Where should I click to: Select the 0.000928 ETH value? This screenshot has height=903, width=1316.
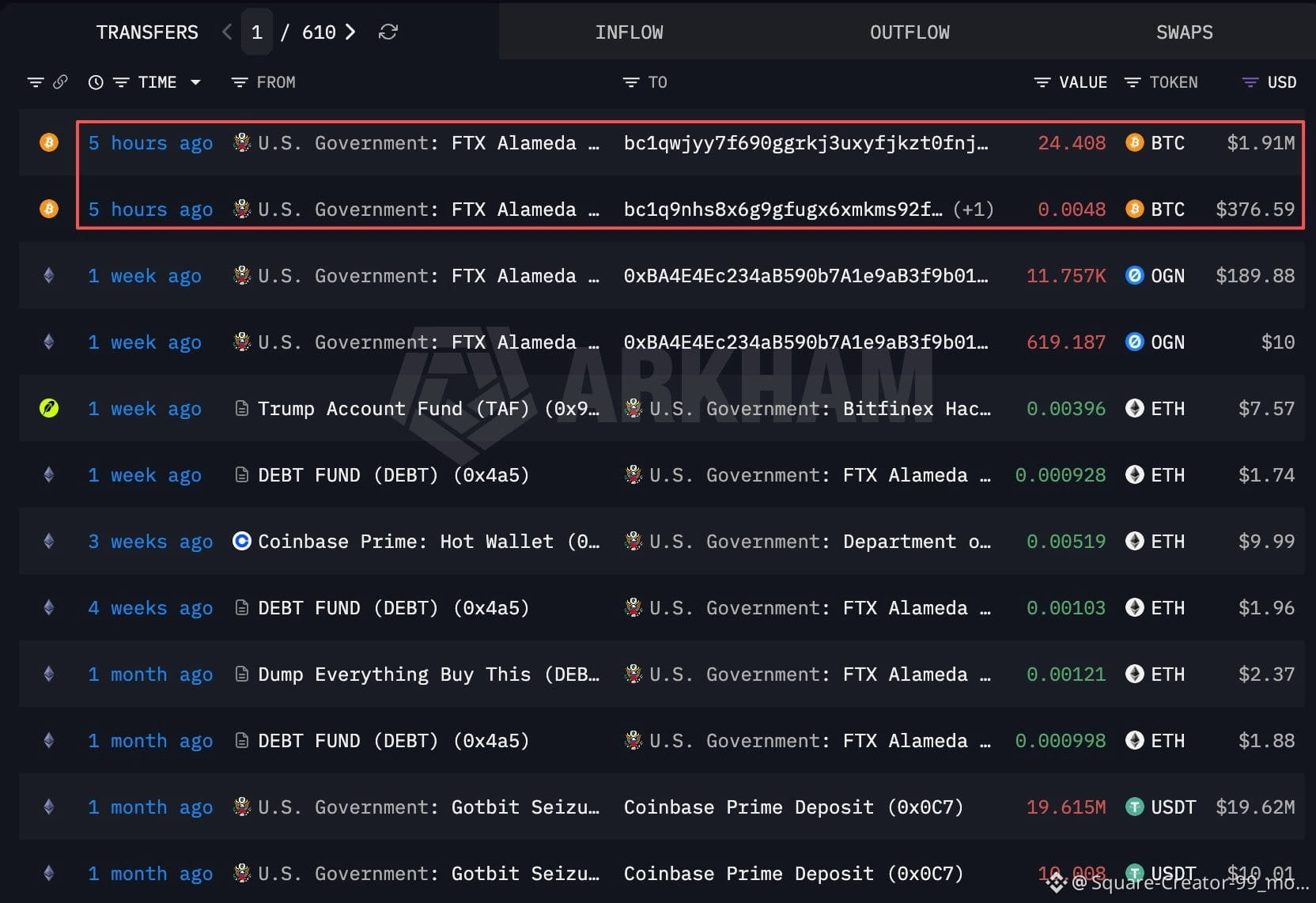point(1060,475)
